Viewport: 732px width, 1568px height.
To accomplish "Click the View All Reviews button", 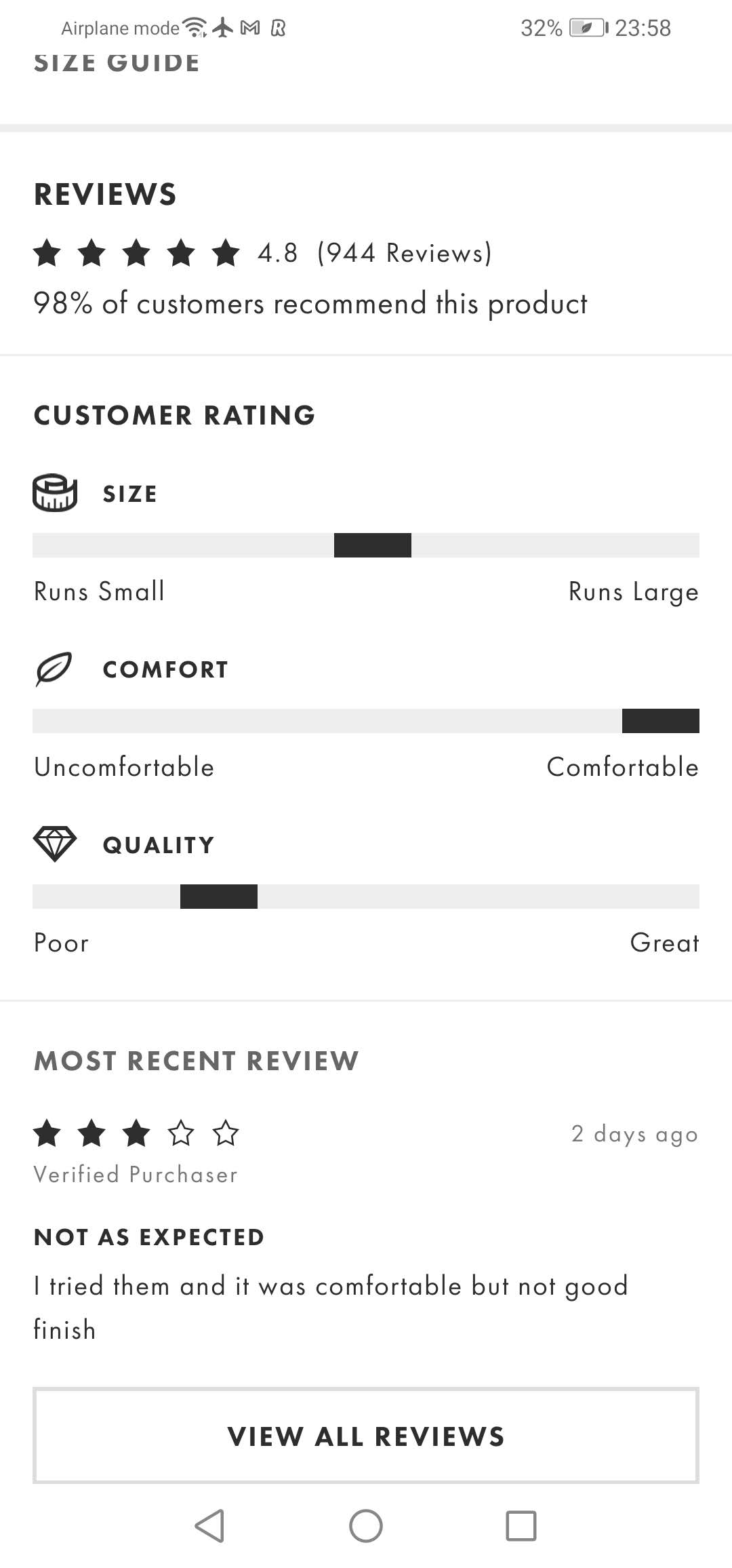I will click(x=366, y=1436).
